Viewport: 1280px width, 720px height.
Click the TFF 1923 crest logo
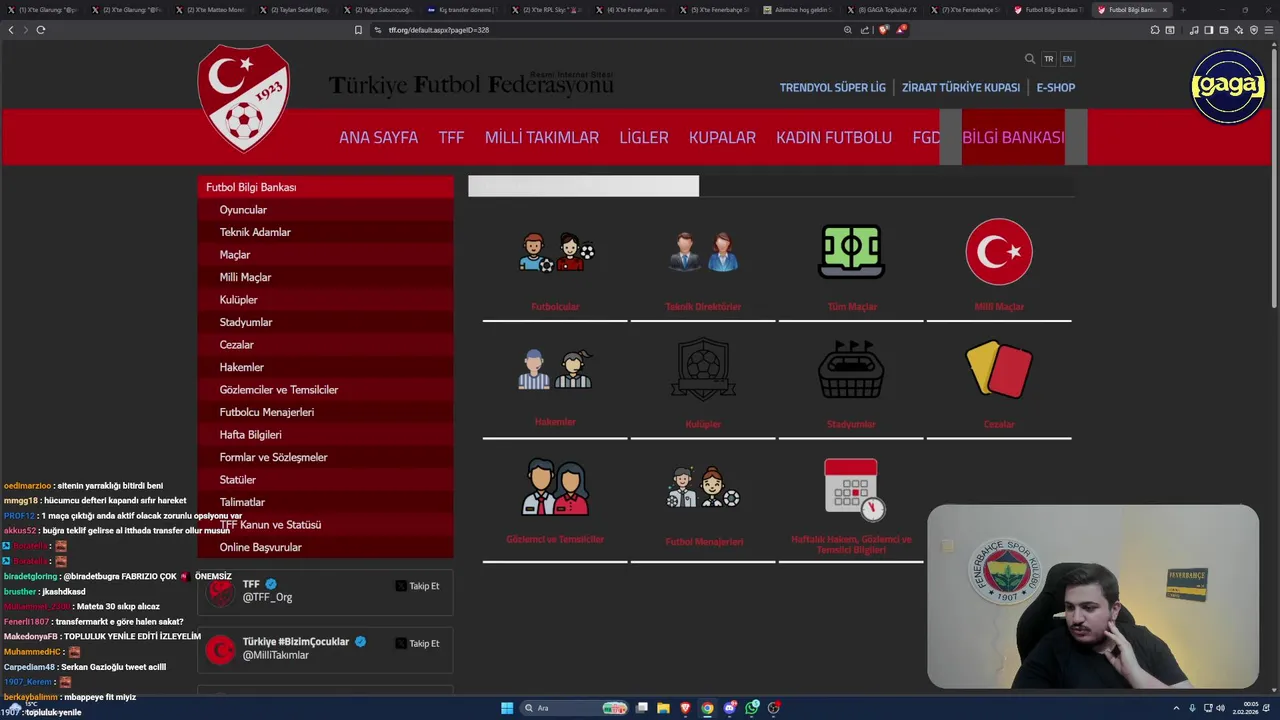[x=244, y=98]
